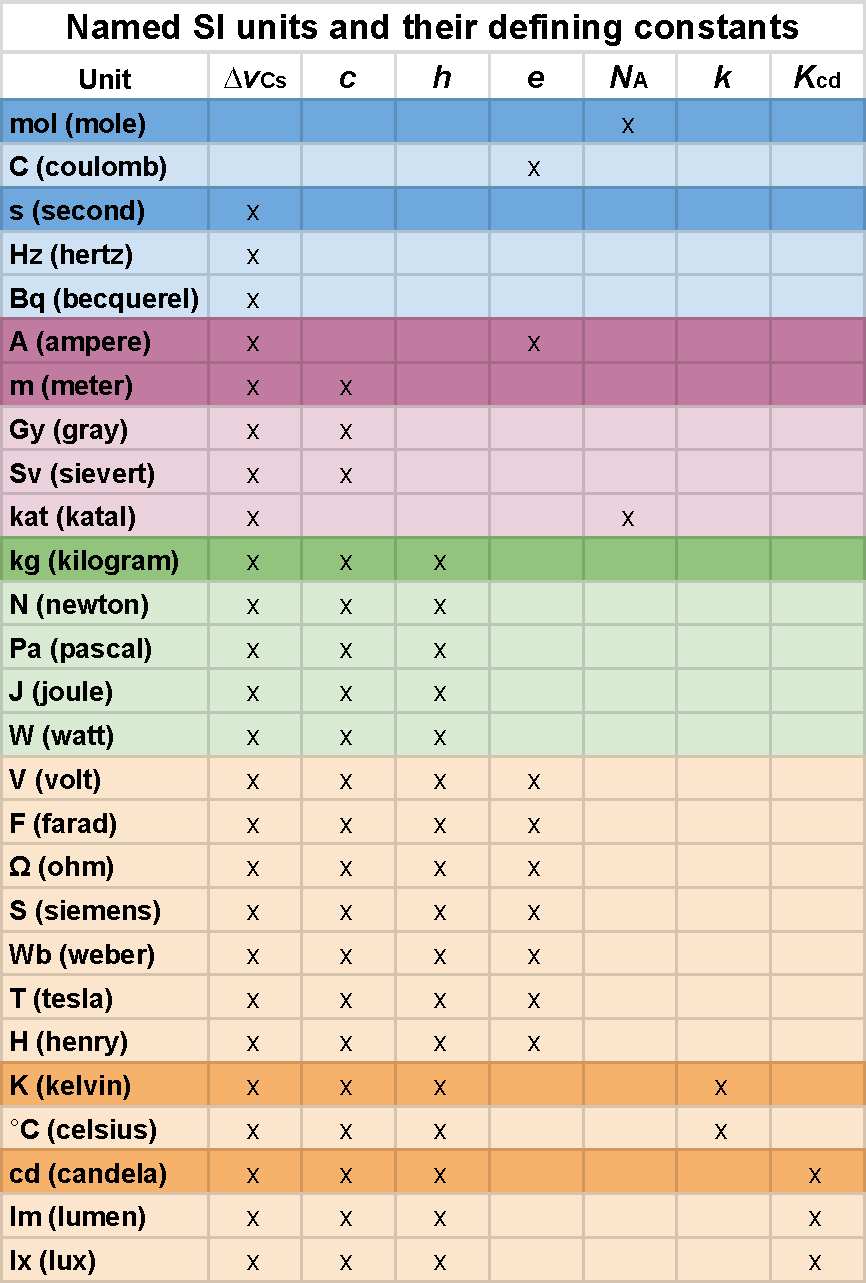Screen dimensions: 866x1283
Task: Select the Bq (becquerel) row label
Action: [104, 298]
